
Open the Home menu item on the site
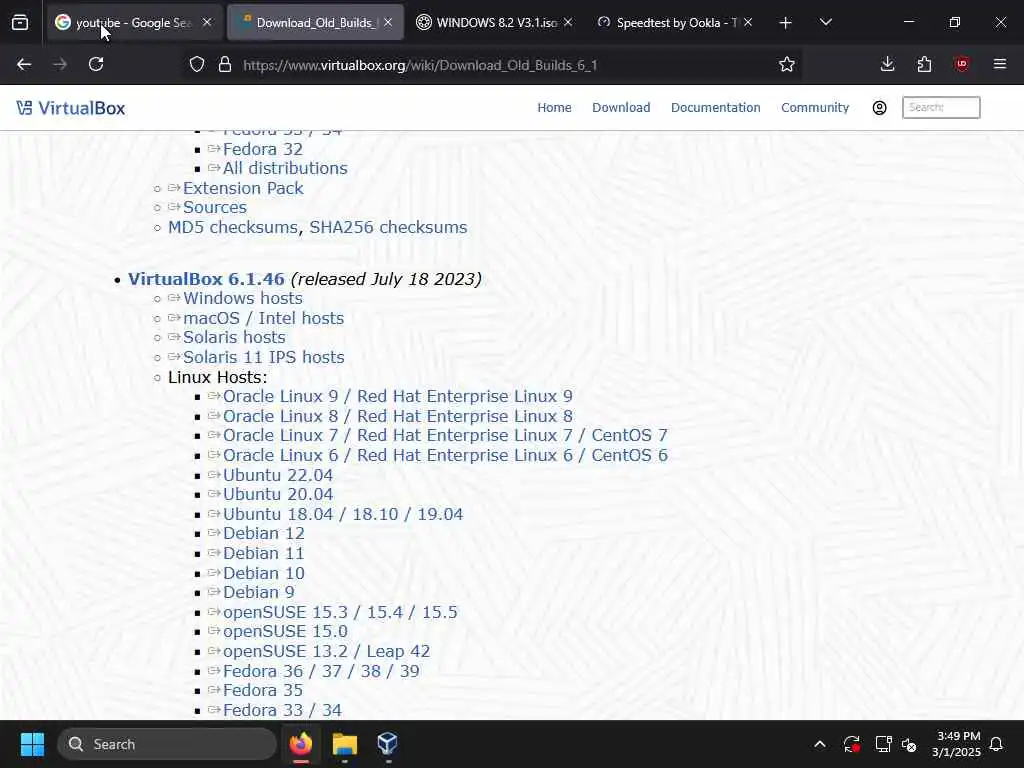pos(554,108)
